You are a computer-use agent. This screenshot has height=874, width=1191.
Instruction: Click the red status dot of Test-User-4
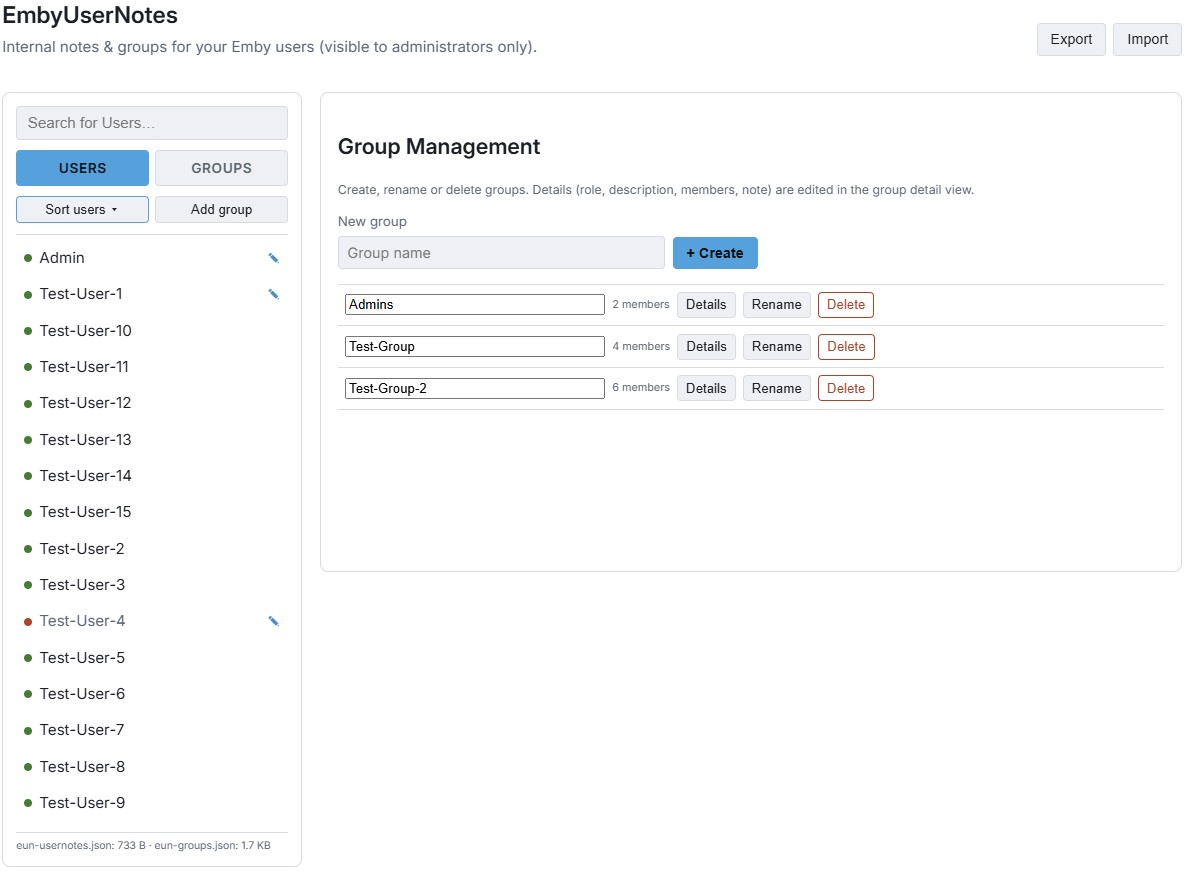coord(28,622)
